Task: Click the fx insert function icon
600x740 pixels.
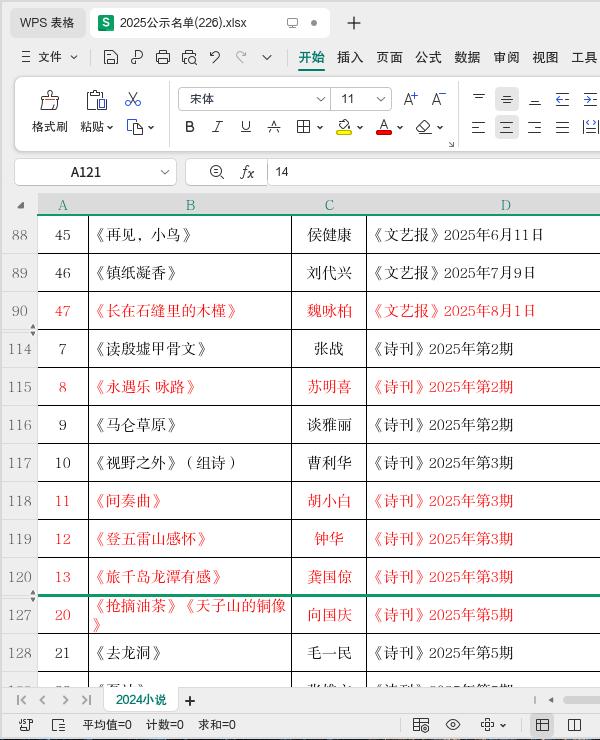Action: [x=247, y=172]
